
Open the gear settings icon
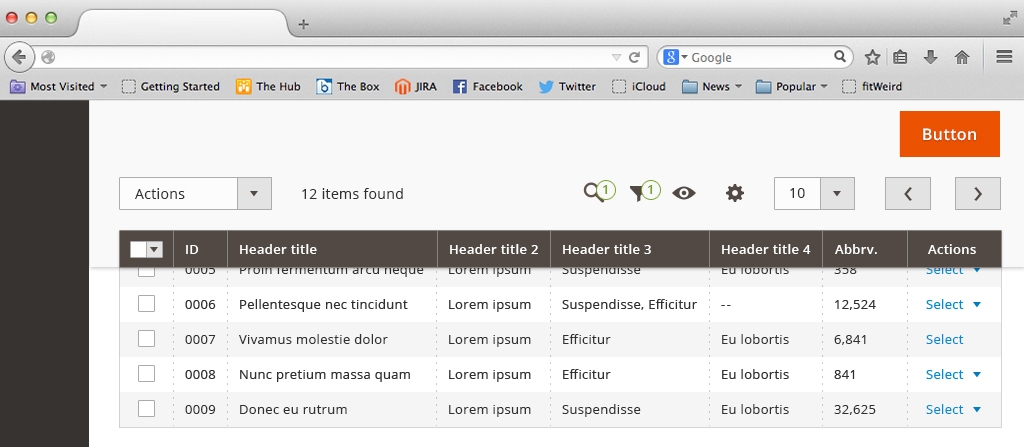coord(735,193)
